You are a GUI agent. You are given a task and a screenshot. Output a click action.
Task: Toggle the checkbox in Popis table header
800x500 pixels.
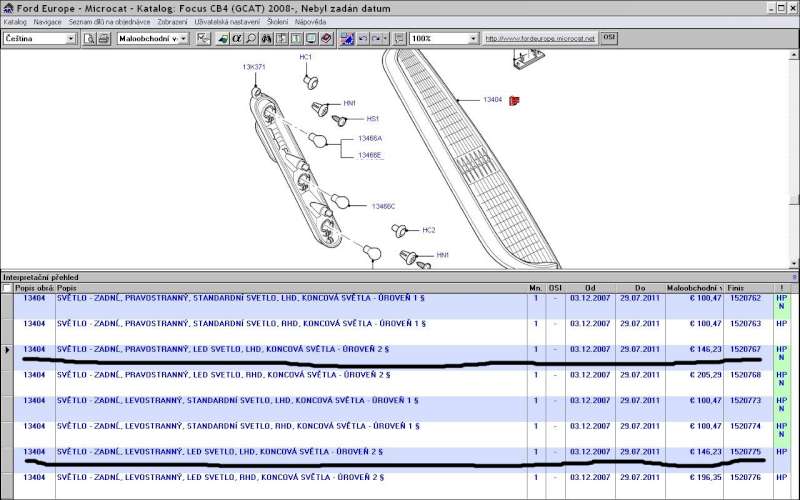pos(8,288)
